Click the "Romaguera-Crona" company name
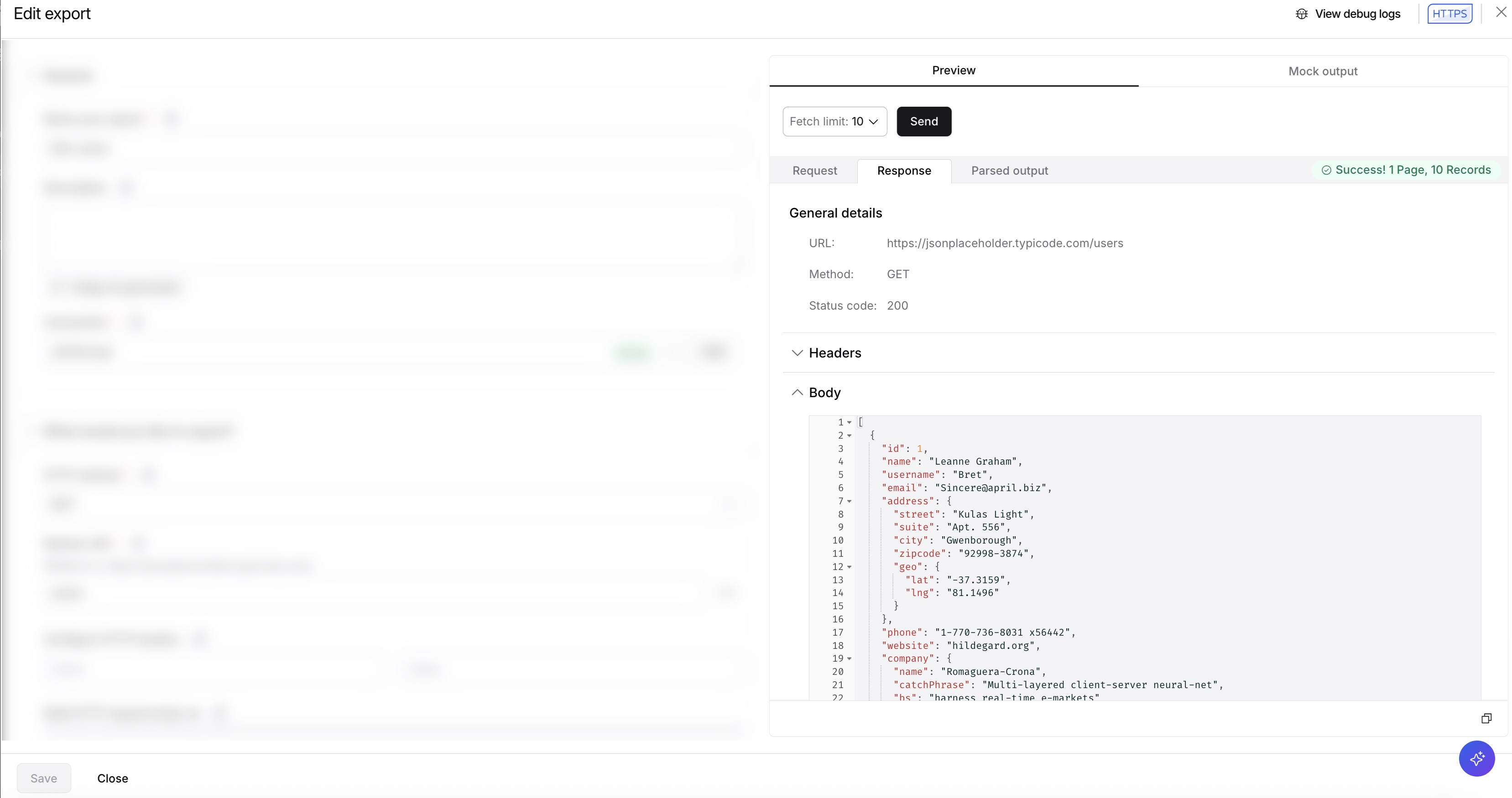 (x=990, y=672)
